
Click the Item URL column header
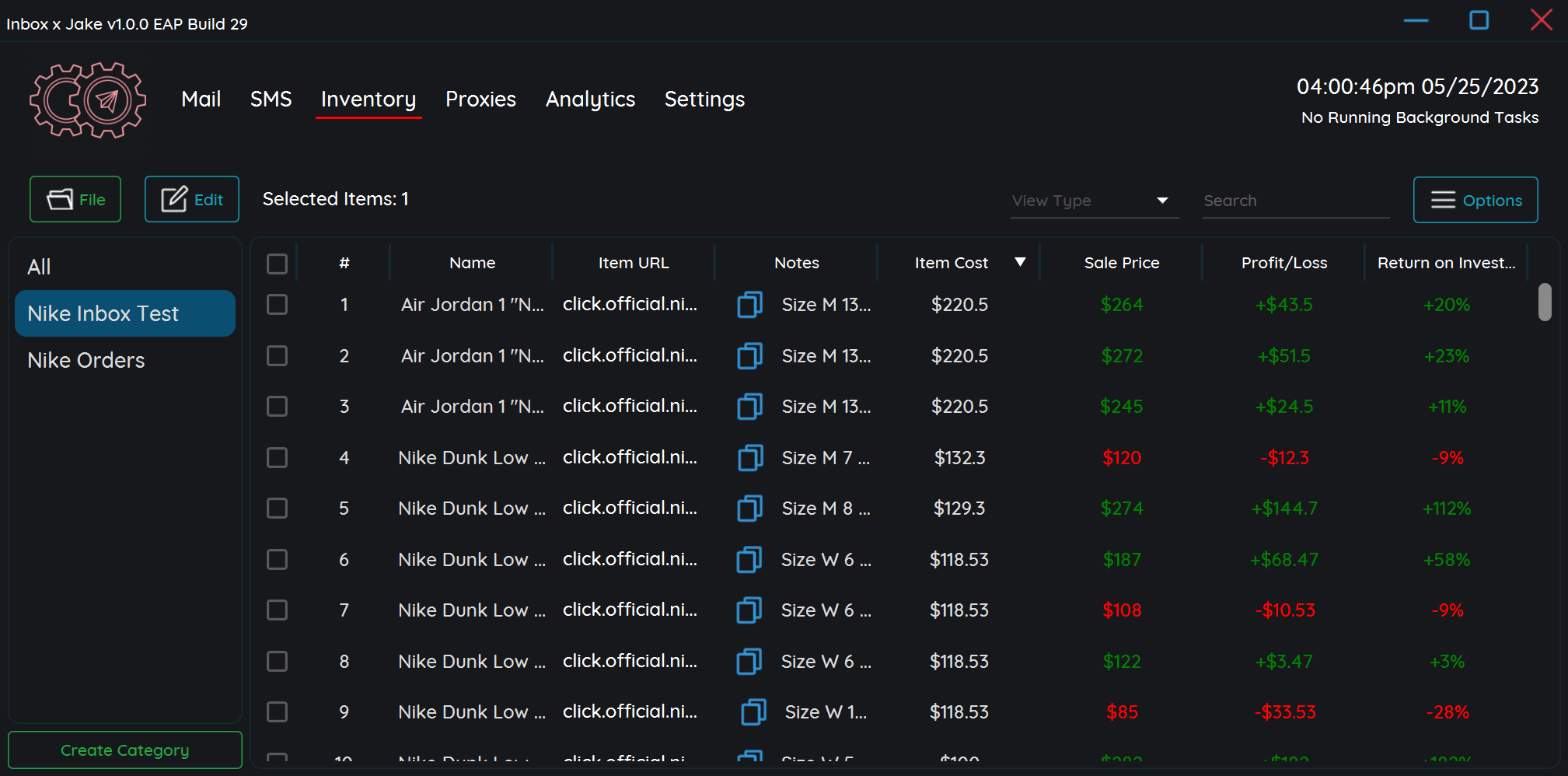[634, 263]
